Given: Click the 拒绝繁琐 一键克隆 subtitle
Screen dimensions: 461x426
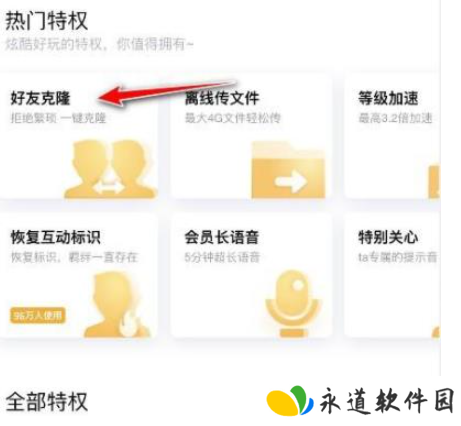Looking at the screenshot, I should (58, 118).
